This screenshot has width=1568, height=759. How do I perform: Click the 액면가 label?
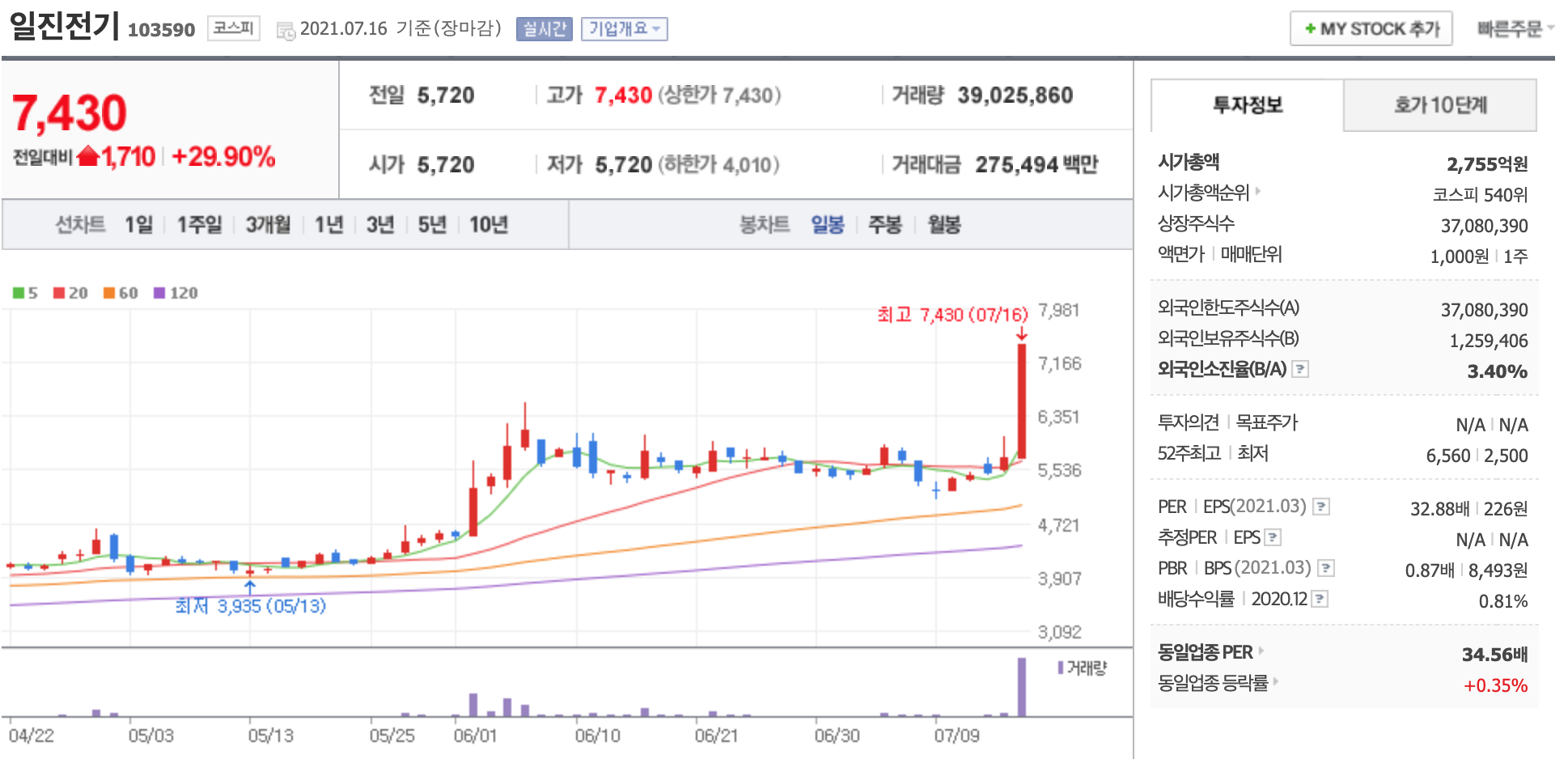[1181, 254]
